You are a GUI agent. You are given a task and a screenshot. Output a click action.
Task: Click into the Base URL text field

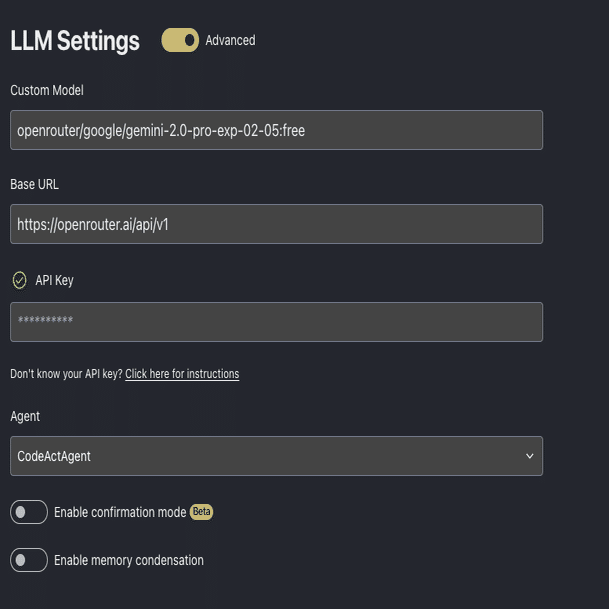click(276, 224)
